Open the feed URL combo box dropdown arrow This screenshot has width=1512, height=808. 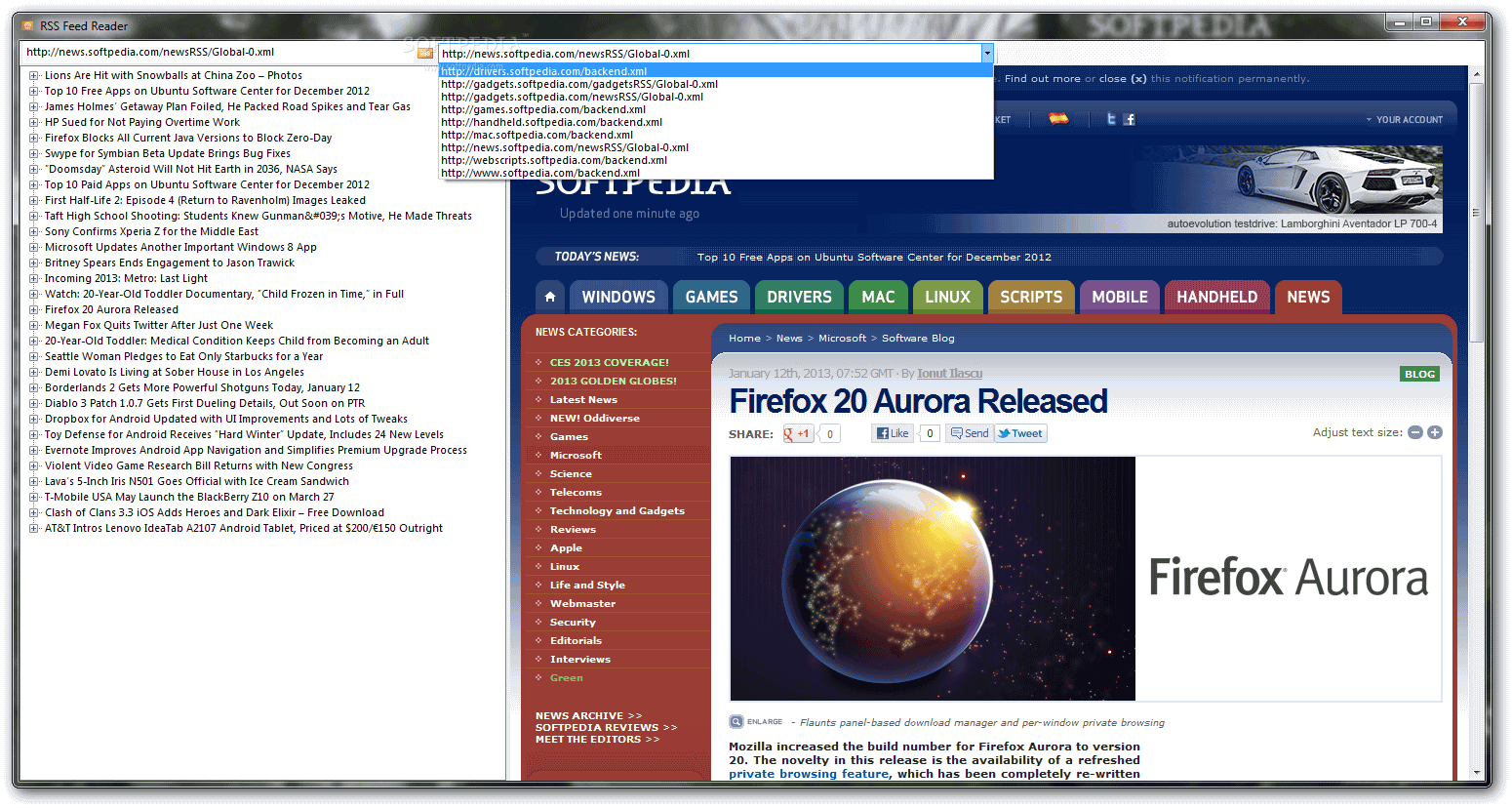tap(987, 54)
